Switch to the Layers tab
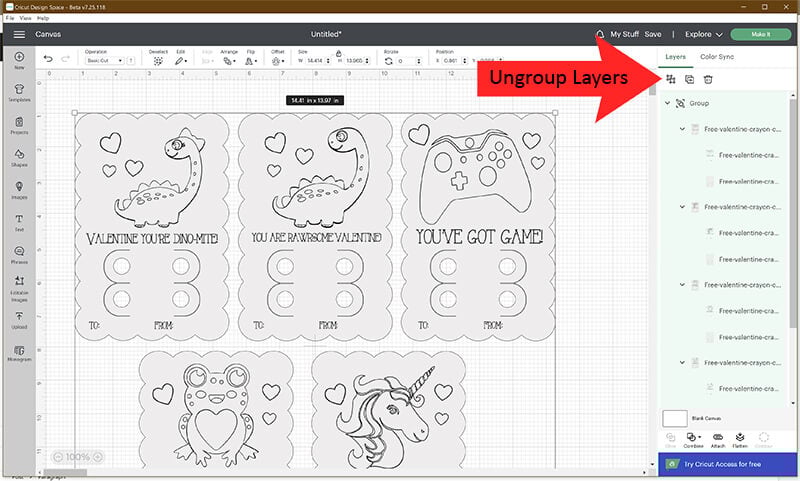This screenshot has height=481, width=800. click(675, 57)
